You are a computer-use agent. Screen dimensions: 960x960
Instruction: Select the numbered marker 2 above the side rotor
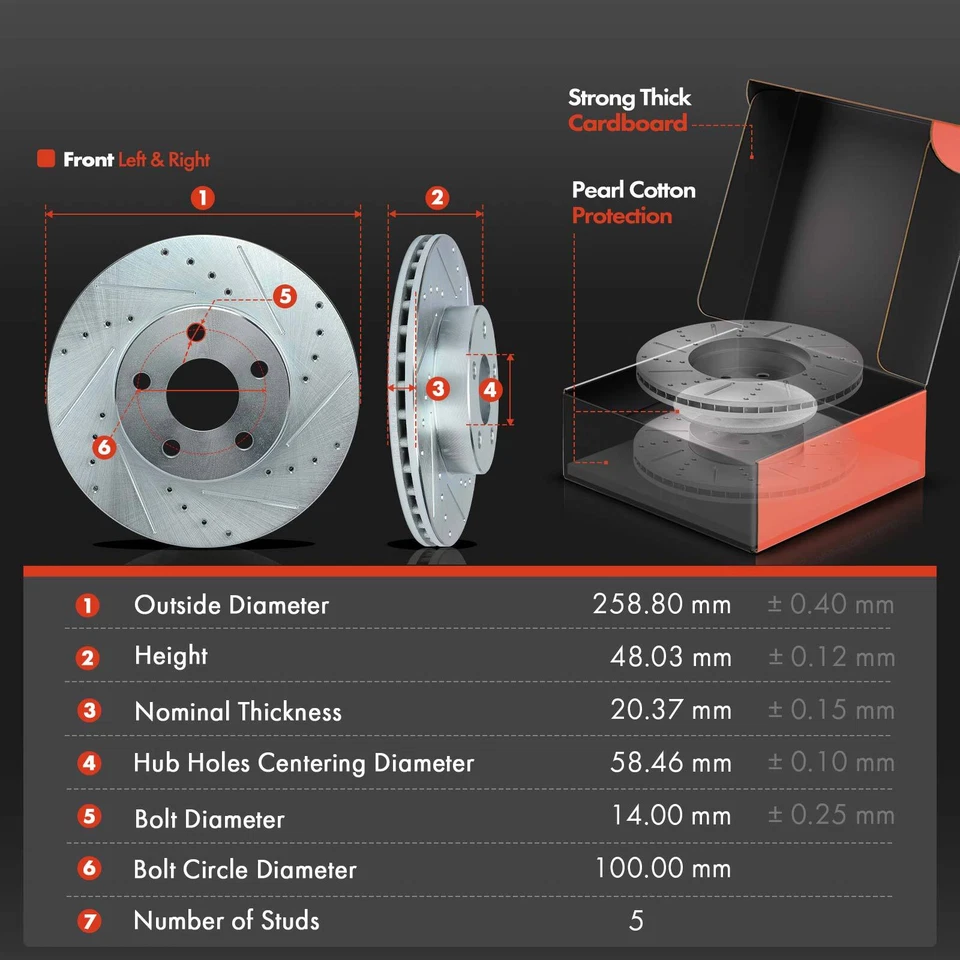coord(437,197)
